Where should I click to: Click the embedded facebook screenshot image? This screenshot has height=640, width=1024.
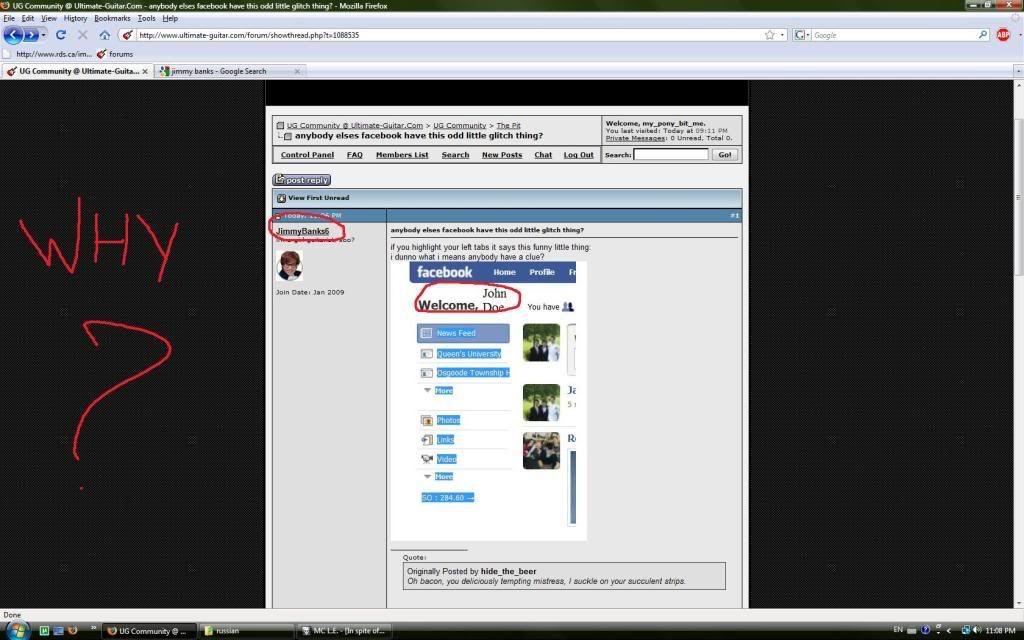(x=489, y=401)
